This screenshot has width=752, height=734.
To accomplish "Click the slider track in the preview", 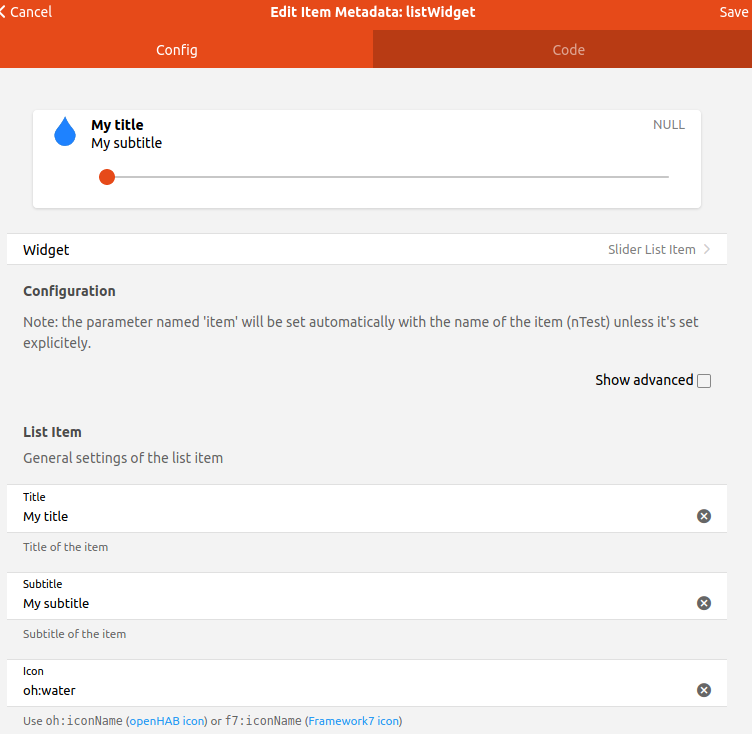I will click(x=400, y=177).
